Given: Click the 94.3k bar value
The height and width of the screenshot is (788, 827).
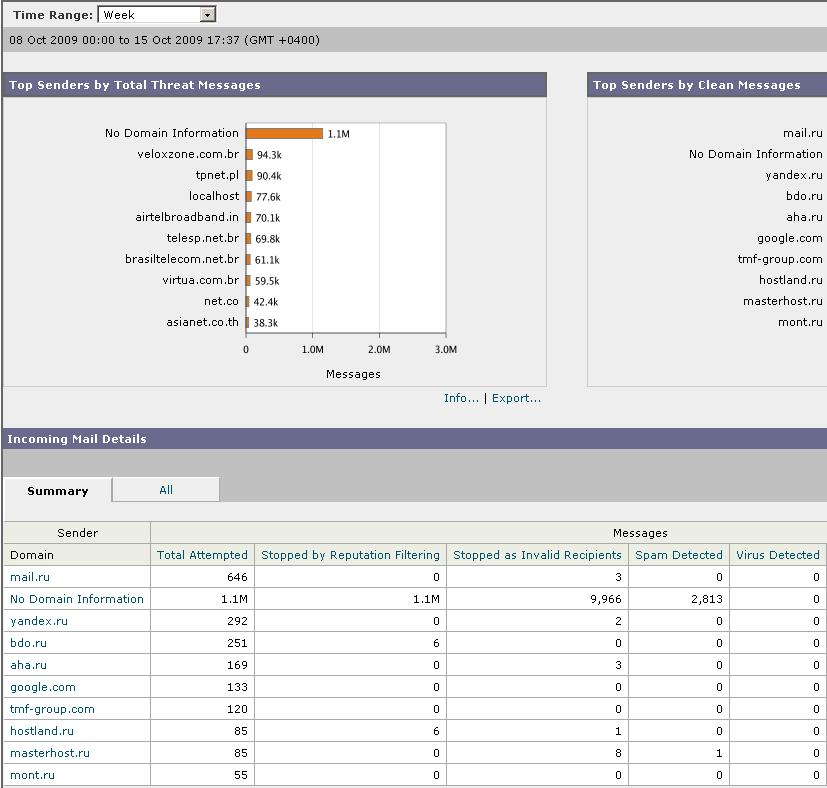Looking at the screenshot, I should point(269,155).
